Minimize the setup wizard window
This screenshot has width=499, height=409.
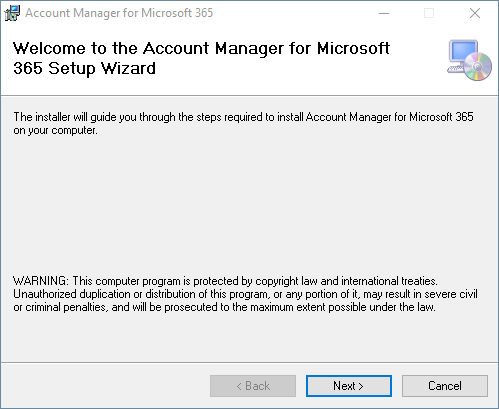tap(384, 13)
